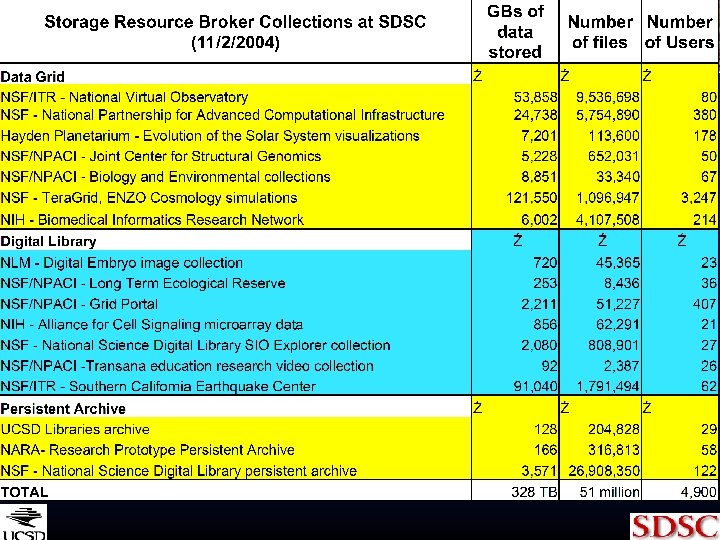Image resolution: width=720 pixels, height=540 pixels.
Task: Select the NLM Digital Embryo image collection row
Action: (x=121, y=263)
